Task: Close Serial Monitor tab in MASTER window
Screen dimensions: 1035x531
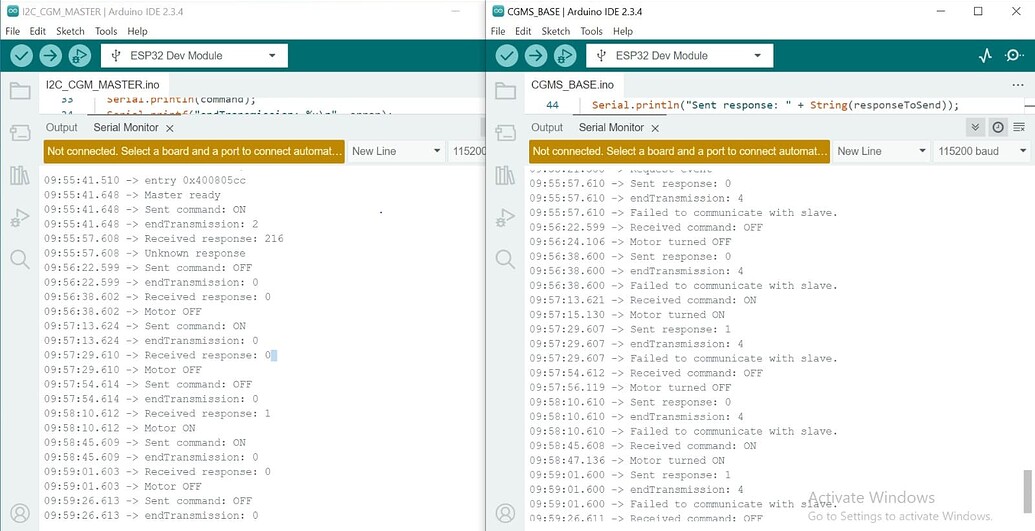Action: 170,128
